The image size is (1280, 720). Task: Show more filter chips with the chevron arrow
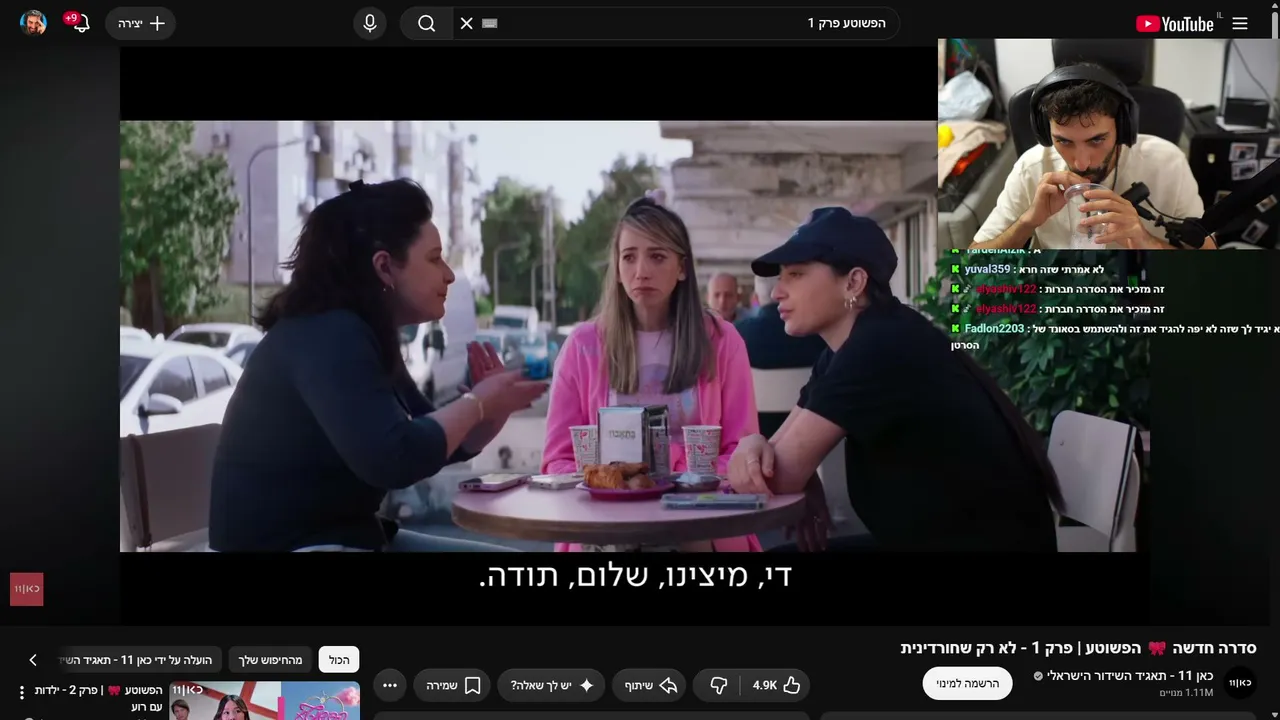point(33,660)
